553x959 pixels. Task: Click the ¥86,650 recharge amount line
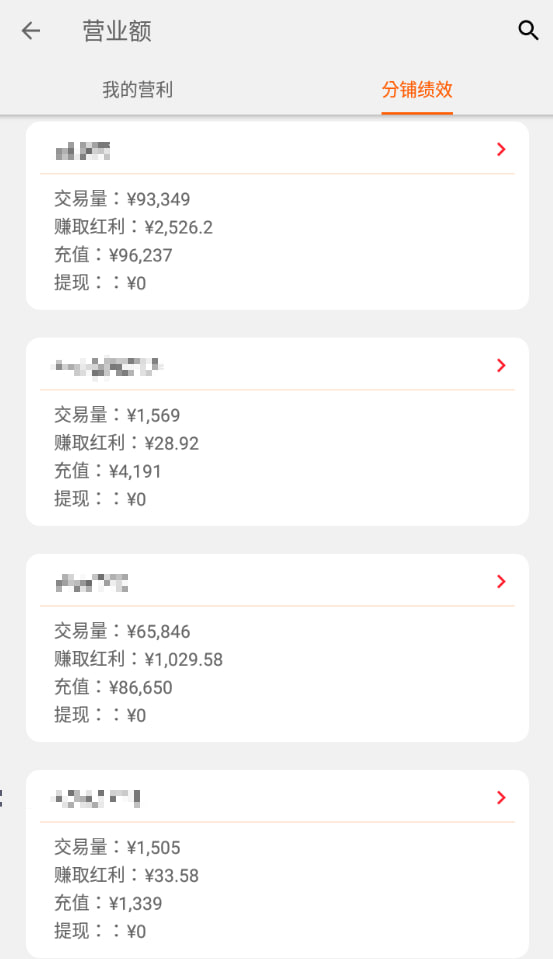(113, 687)
